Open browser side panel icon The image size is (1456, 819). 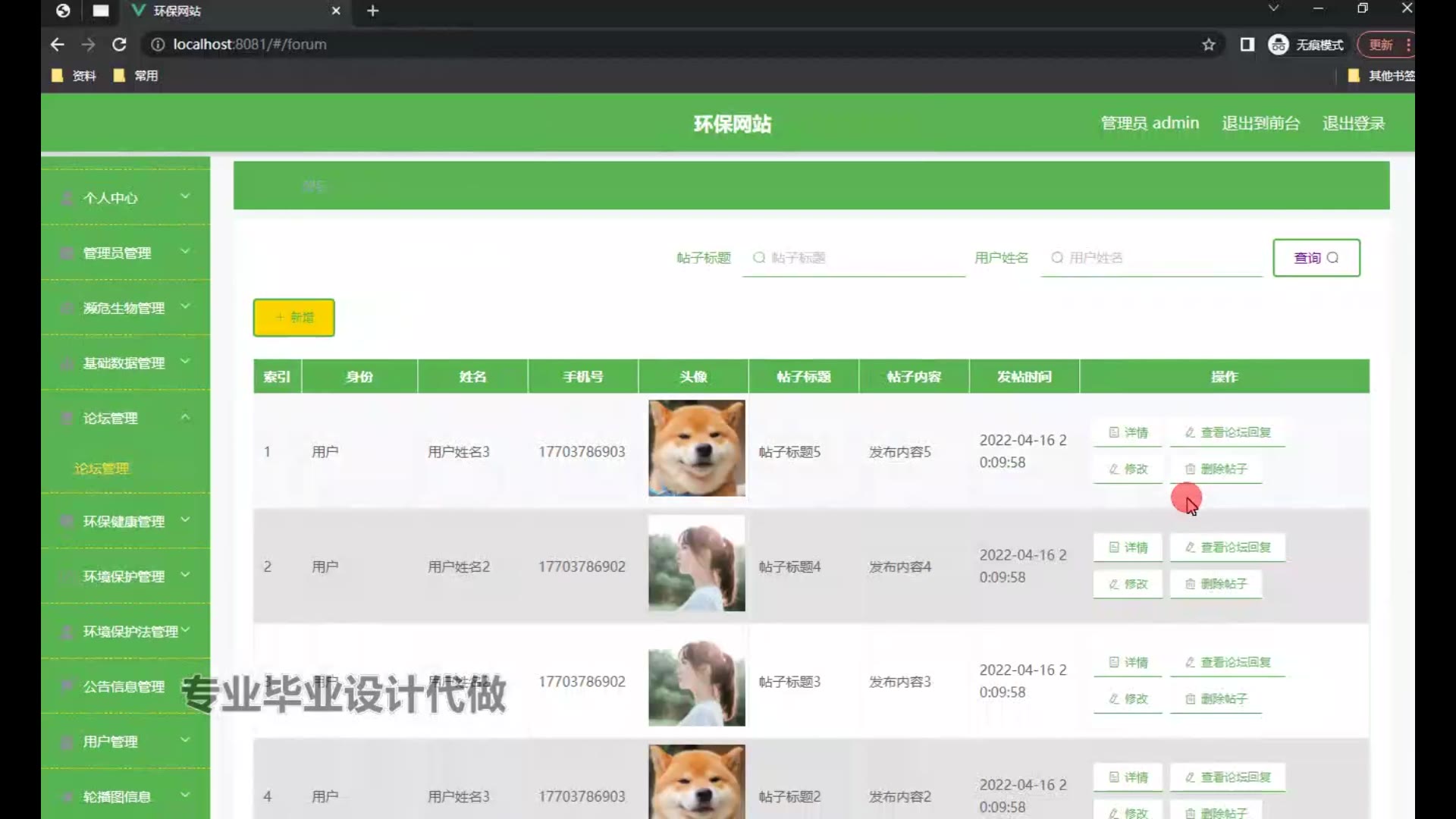1247,45
